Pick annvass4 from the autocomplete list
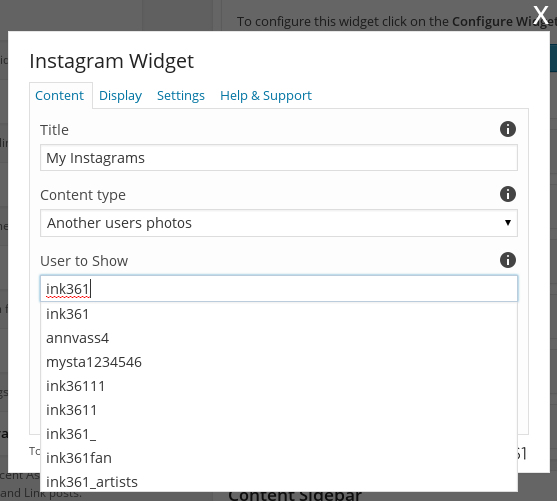557x501 pixels. tap(279, 338)
